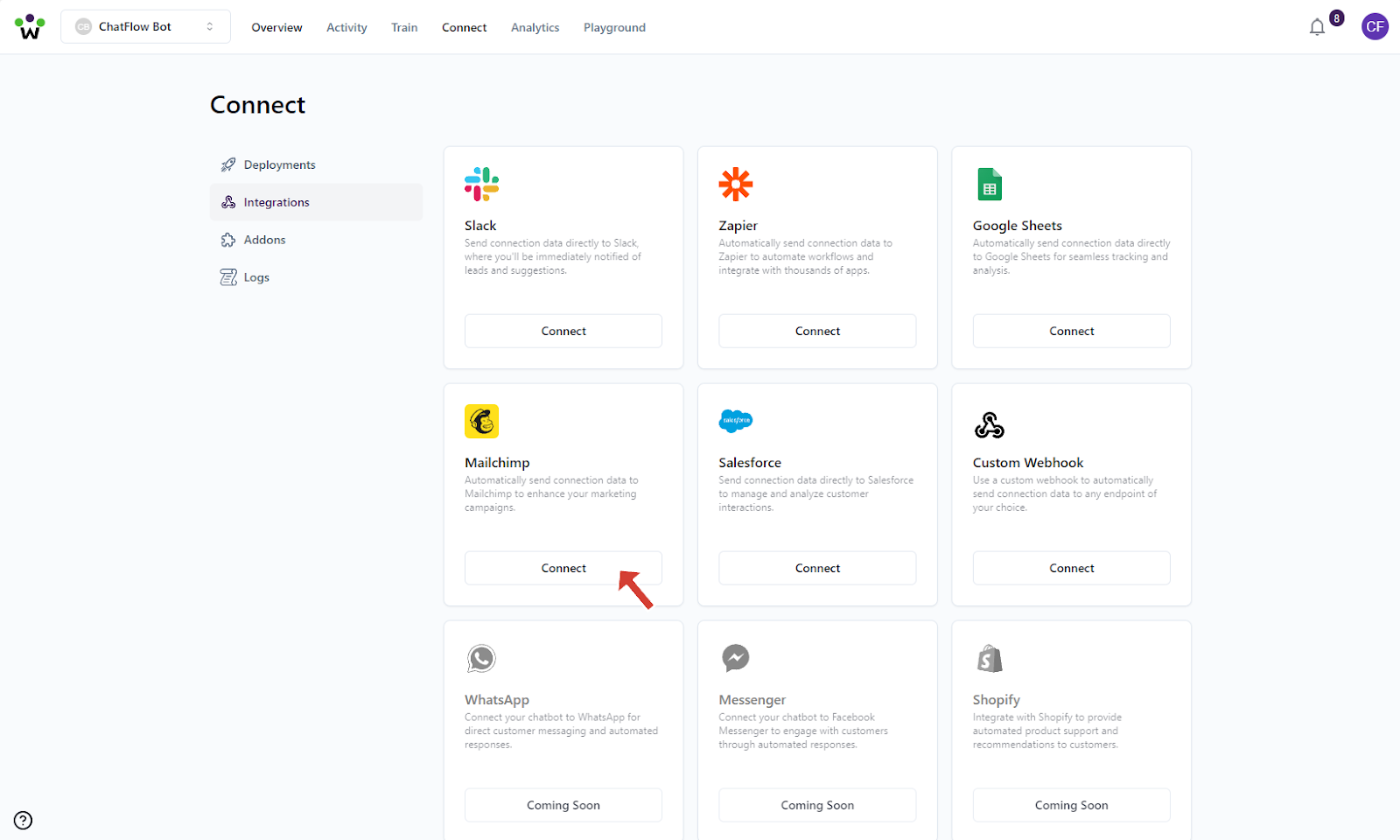Viewport: 1400px width, 840px height.
Task: Open the Activity tab
Action: pyautogui.click(x=346, y=27)
